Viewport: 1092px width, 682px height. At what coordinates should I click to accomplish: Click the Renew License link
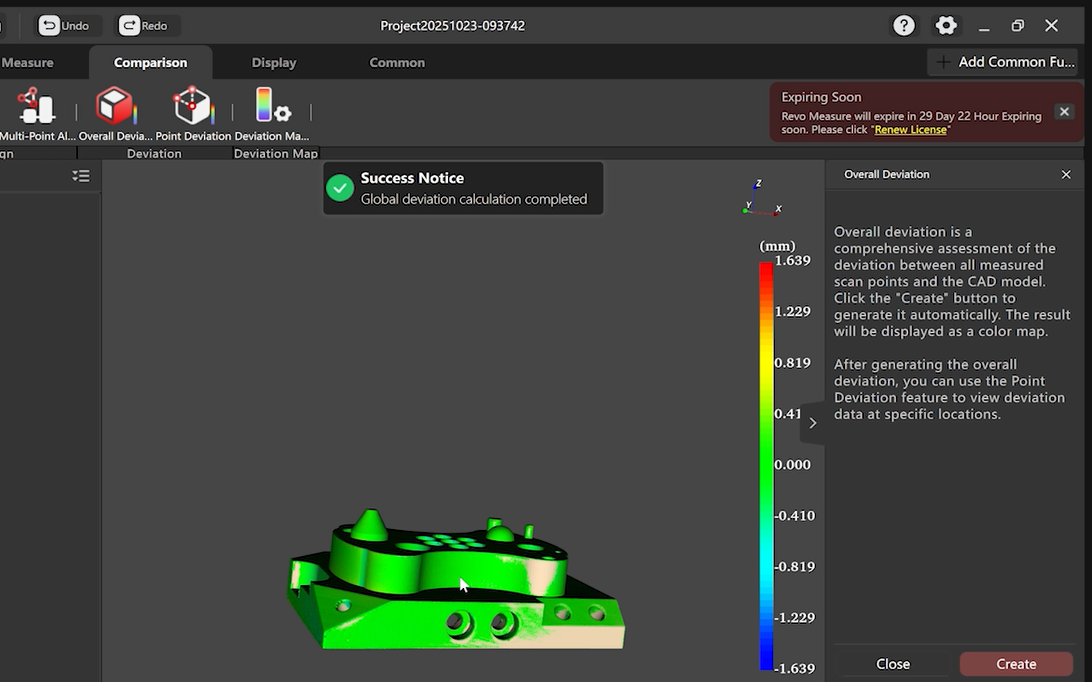coord(911,130)
